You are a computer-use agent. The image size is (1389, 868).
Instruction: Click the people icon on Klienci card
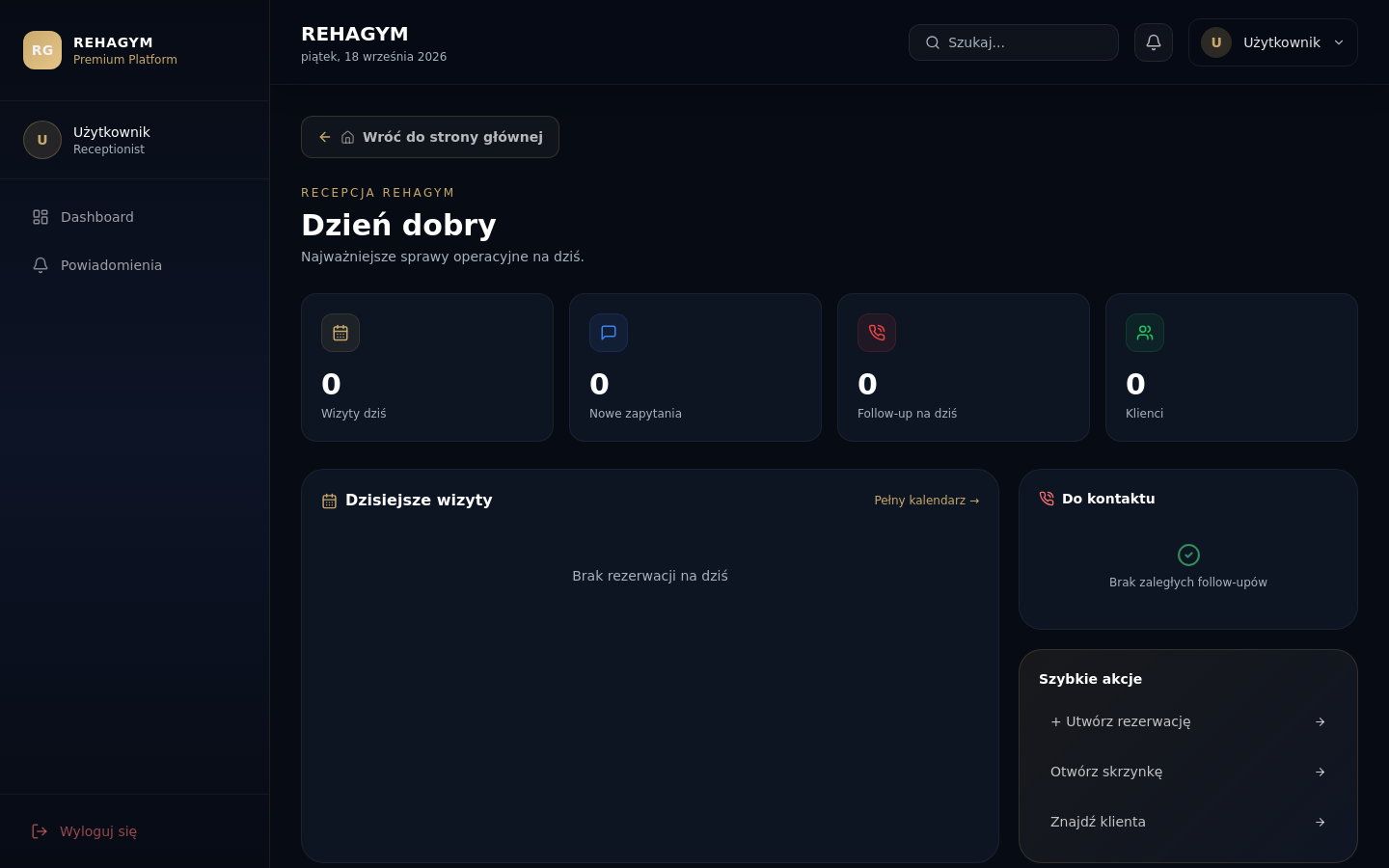coord(1145,333)
